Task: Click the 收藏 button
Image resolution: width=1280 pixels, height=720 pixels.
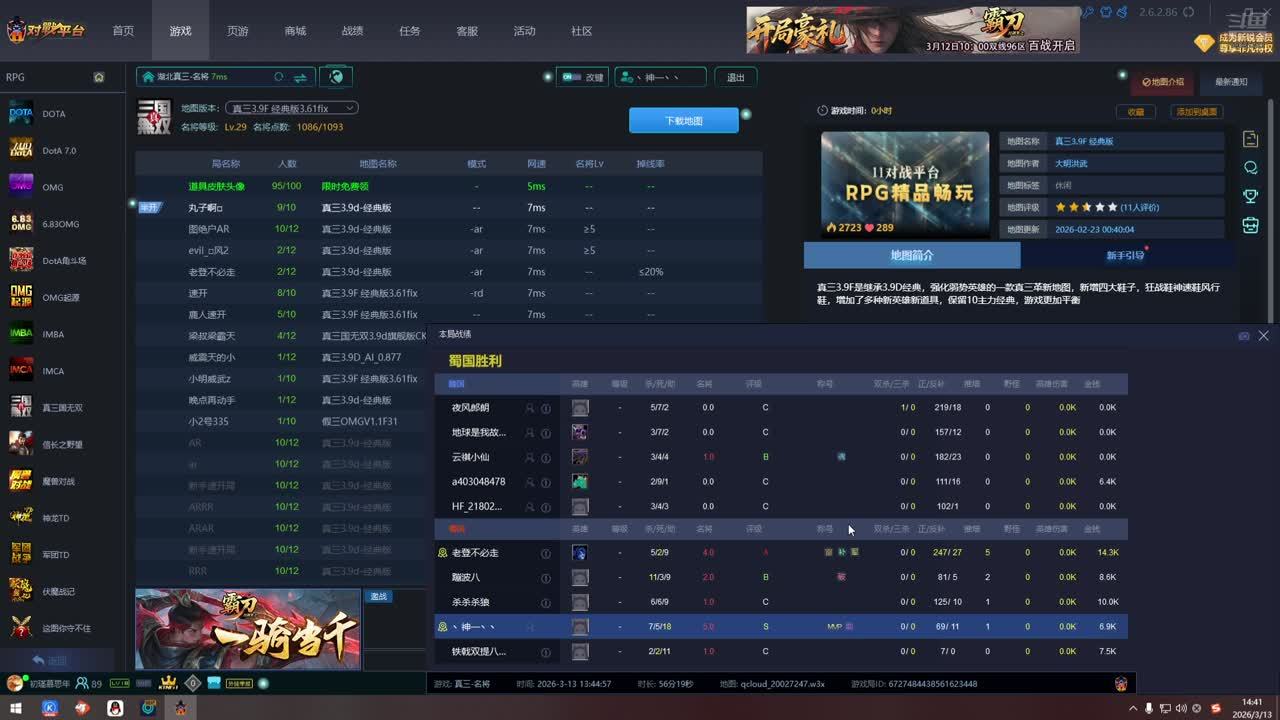Action: coord(1136,112)
